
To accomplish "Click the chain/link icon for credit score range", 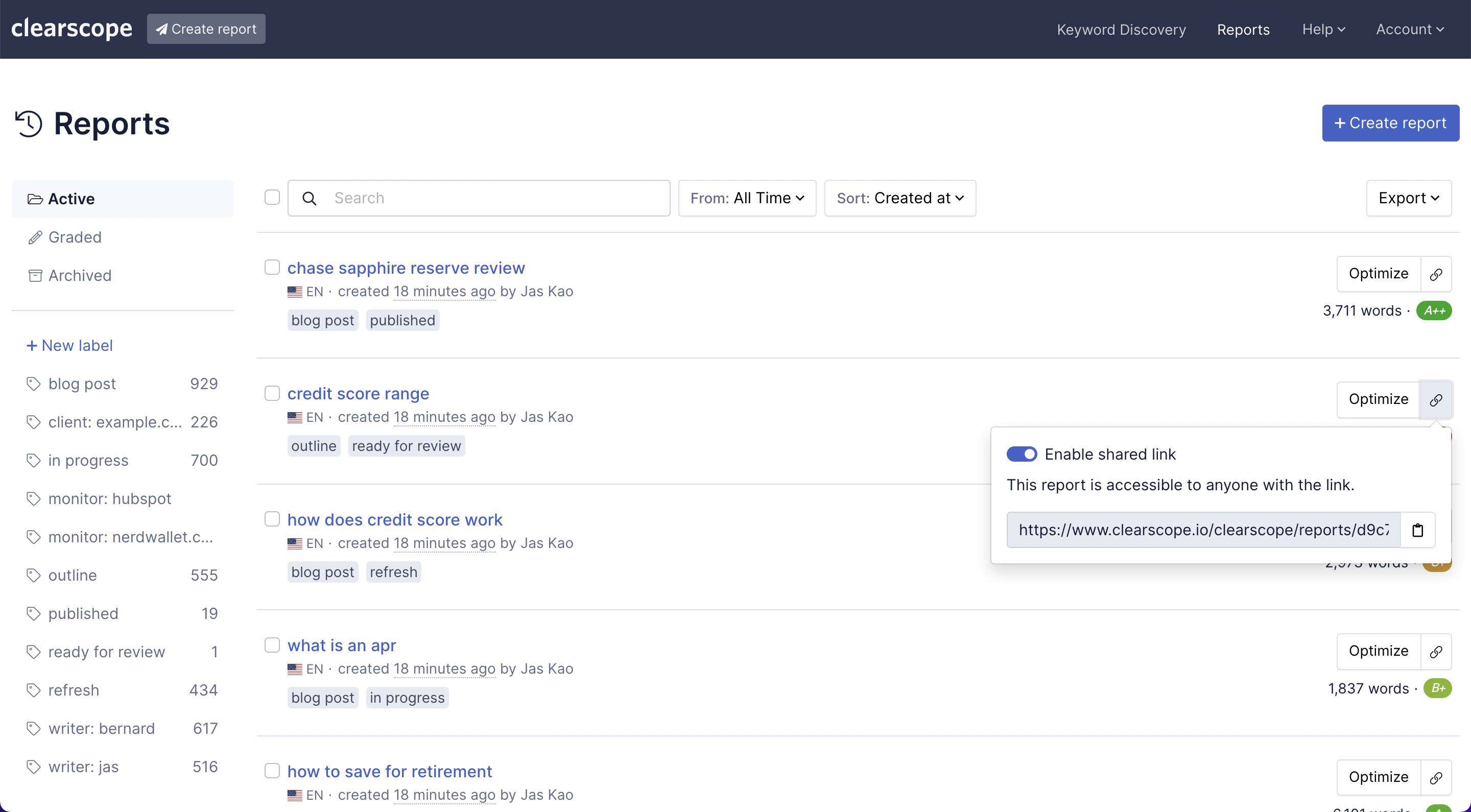I will pos(1436,399).
